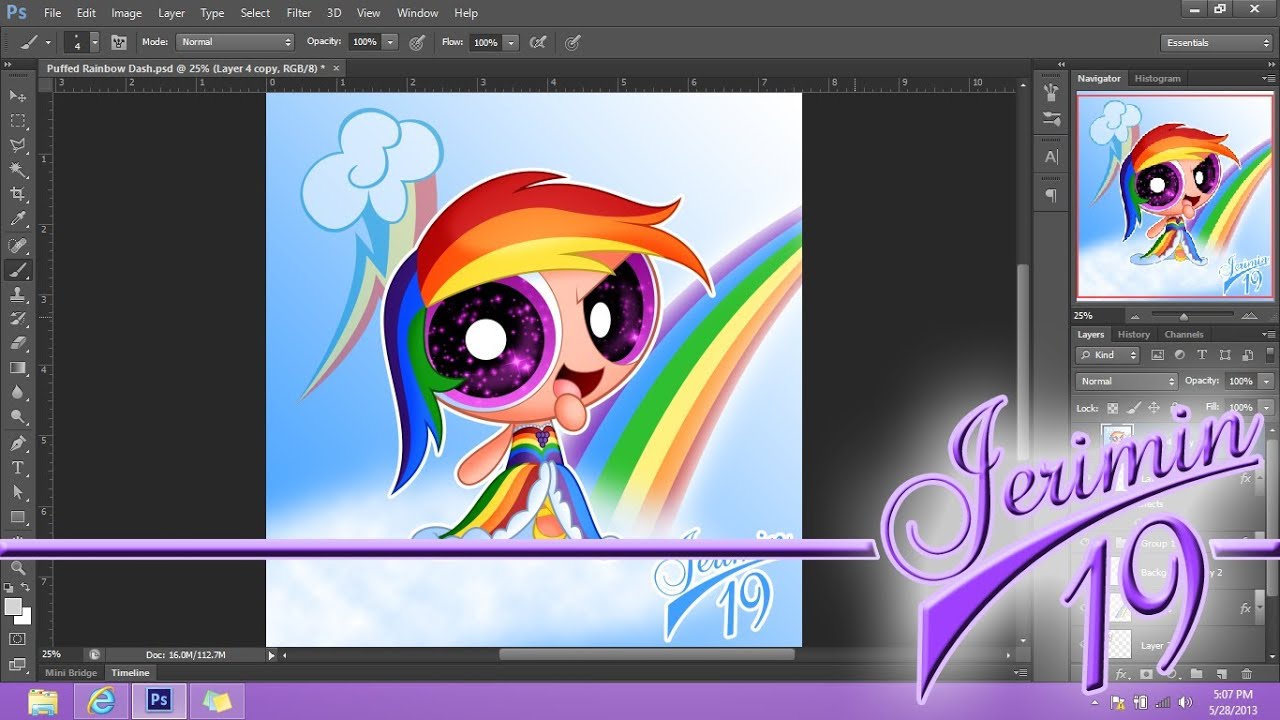Toggle tablet pressure for brush size
Viewport: 1280px width, 720px height.
coord(572,42)
